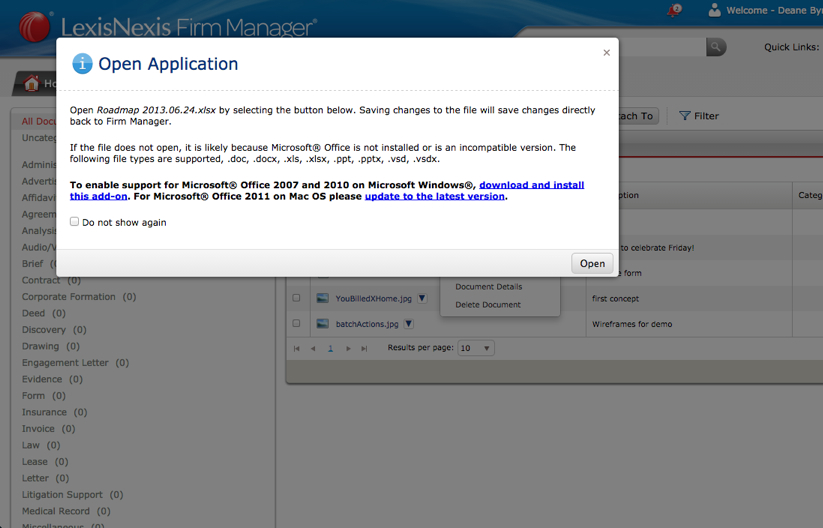823x528 pixels.
Task: Follow the download and install add-on link
Action: [531, 185]
